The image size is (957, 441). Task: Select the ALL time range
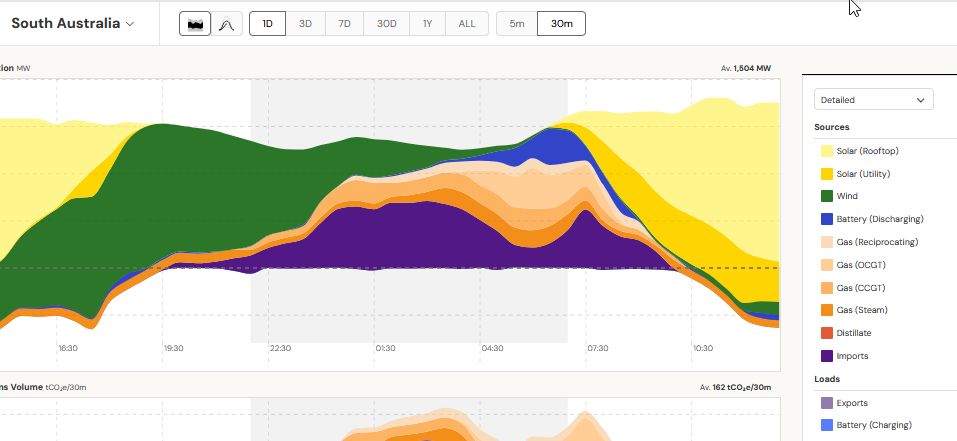467,24
